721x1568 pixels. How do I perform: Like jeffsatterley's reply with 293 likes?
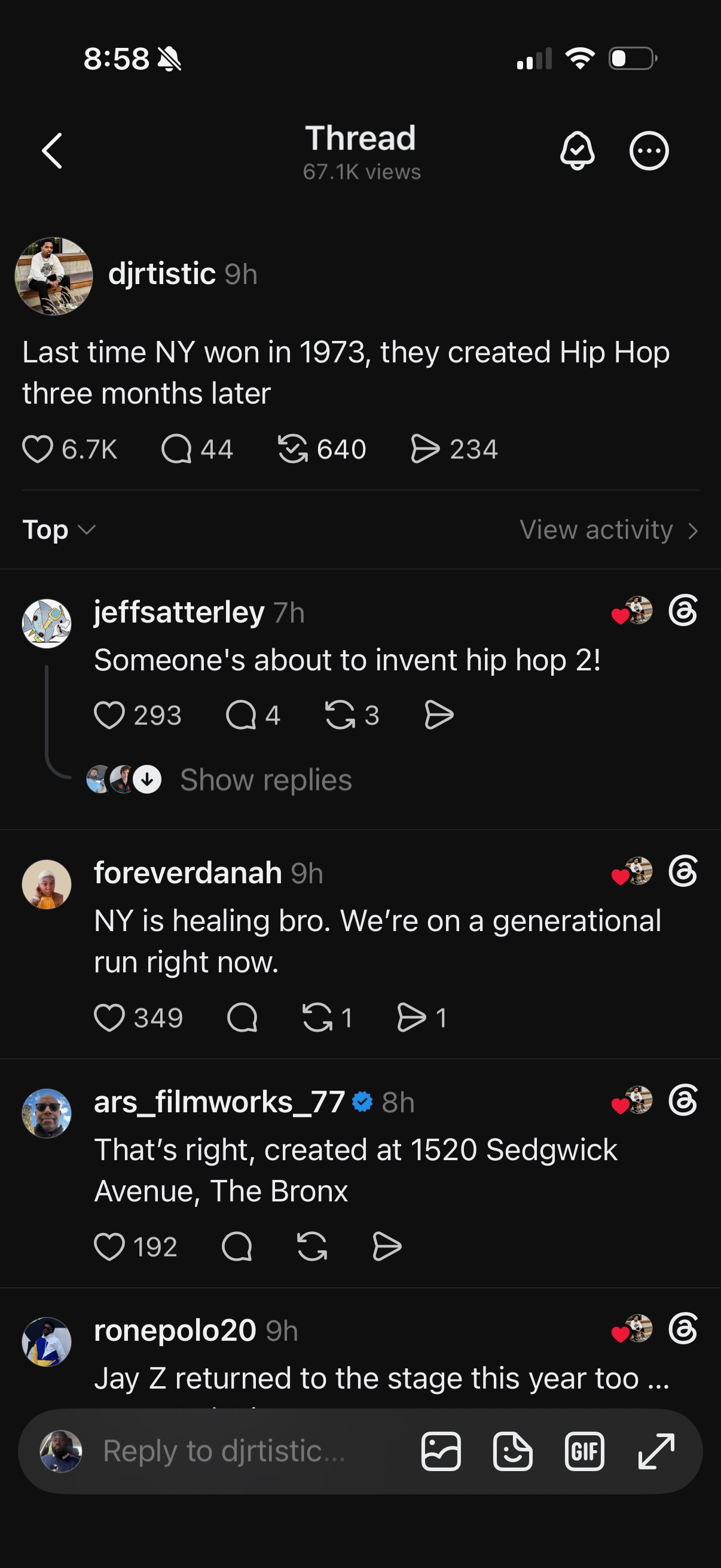point(109,715)
